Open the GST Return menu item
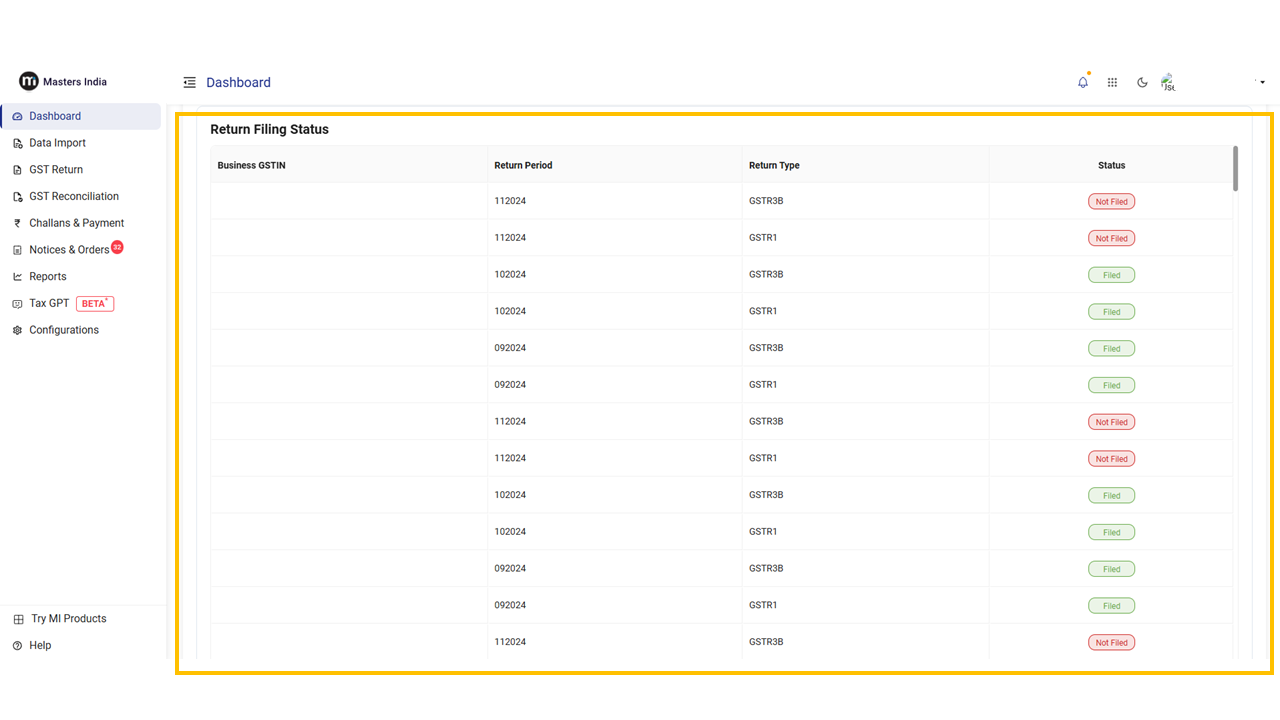Viewport: 1280px width, 720px height. pyautogui.click(x=56, y=170)
